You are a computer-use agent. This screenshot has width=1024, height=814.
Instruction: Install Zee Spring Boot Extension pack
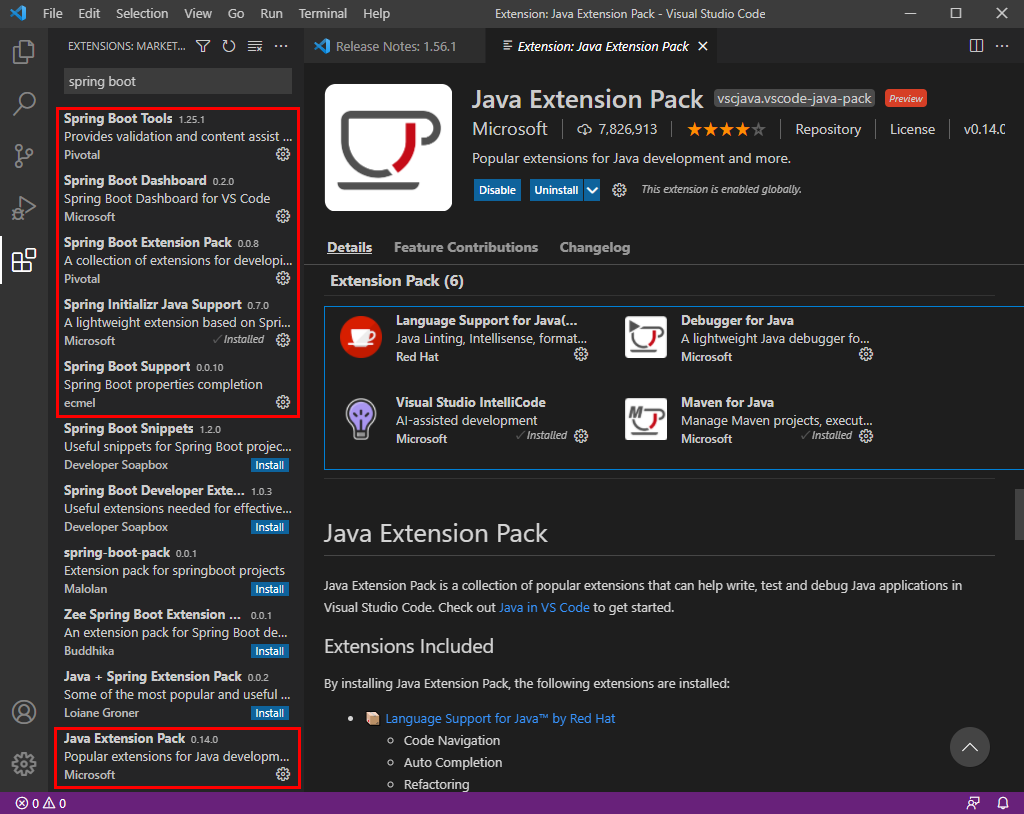(270, 651)
